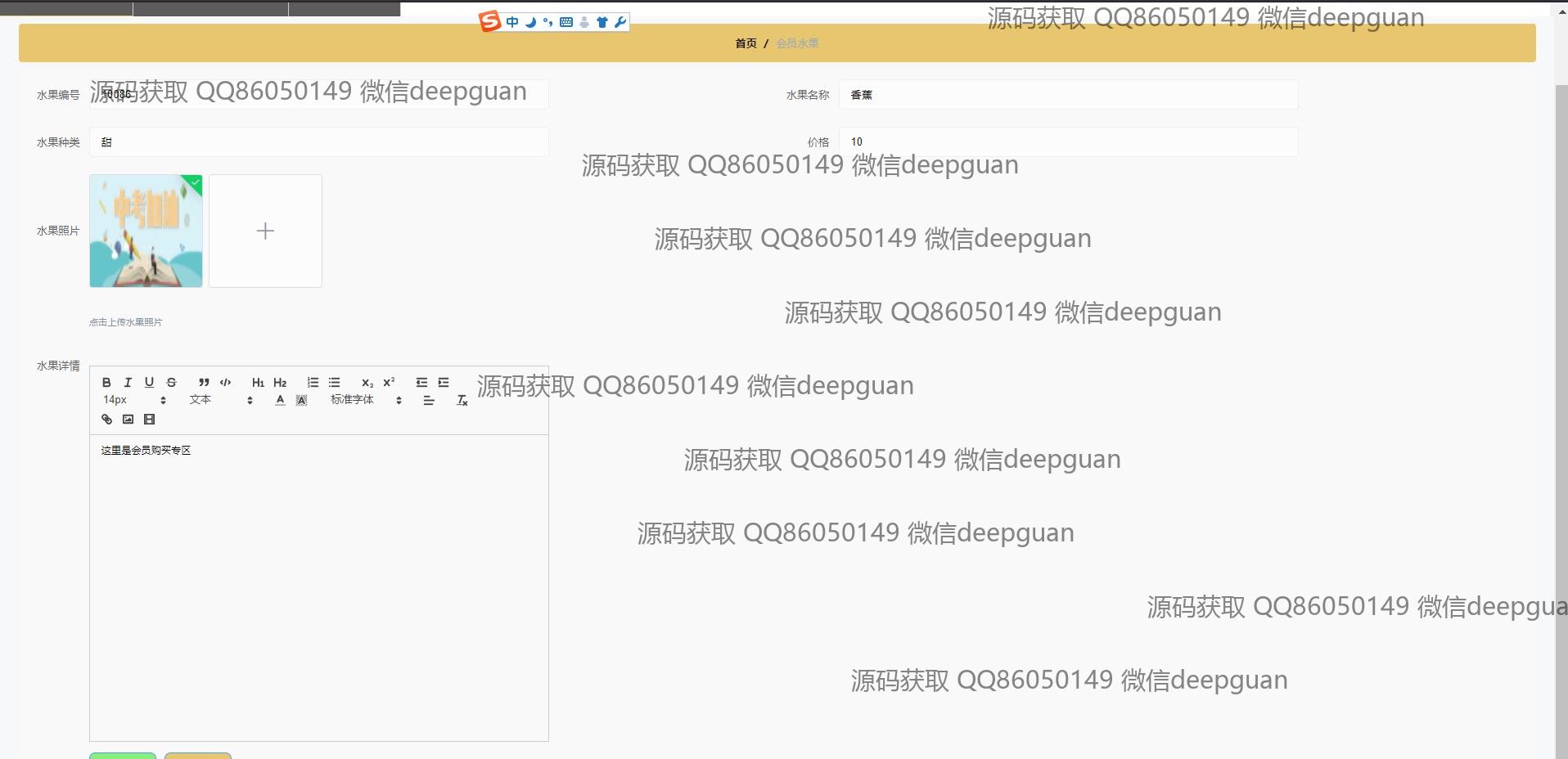The width and height of the screenshot is (1568, 759).
Task: Increase the paragraph indent
Action: (444, 382)
